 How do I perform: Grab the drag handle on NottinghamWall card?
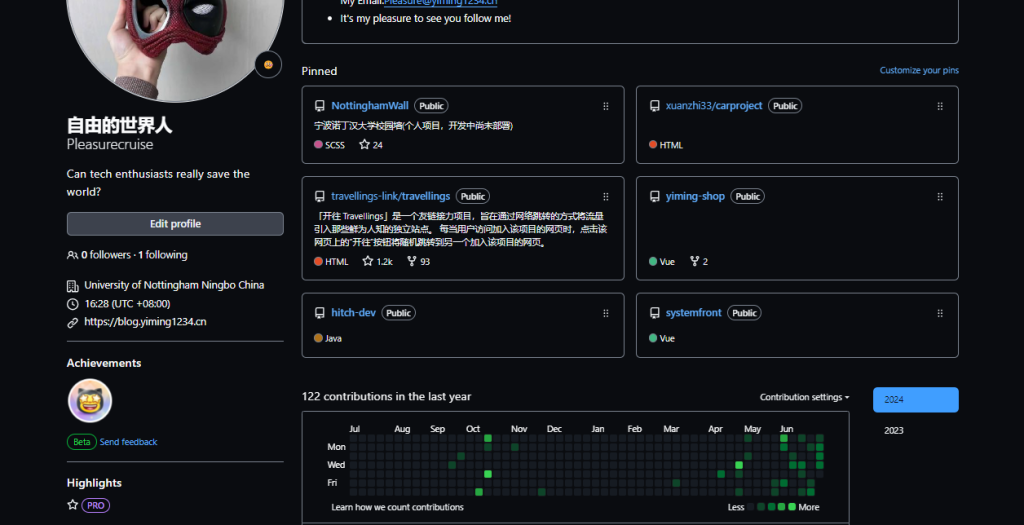(605, 106)
